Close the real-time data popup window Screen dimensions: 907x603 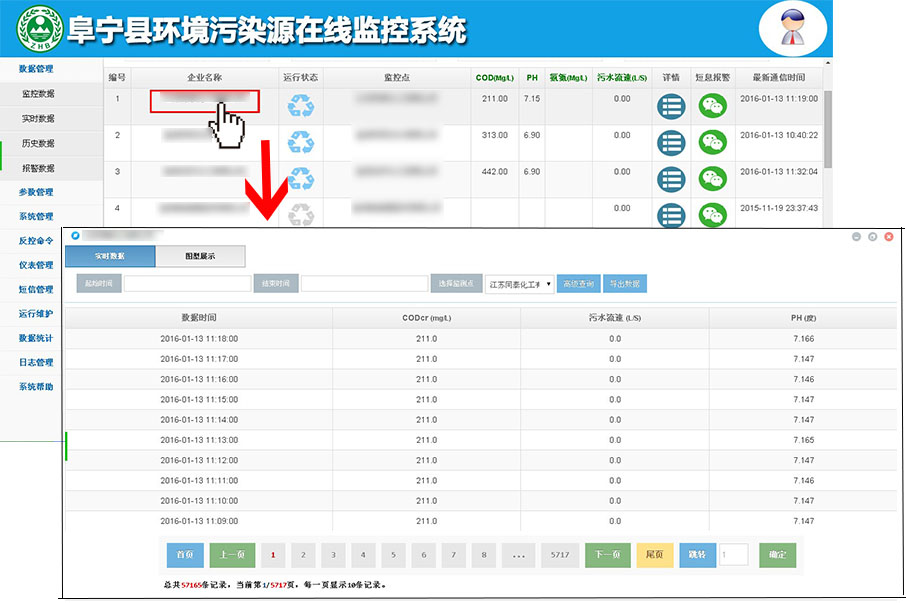tap(889, 237)
